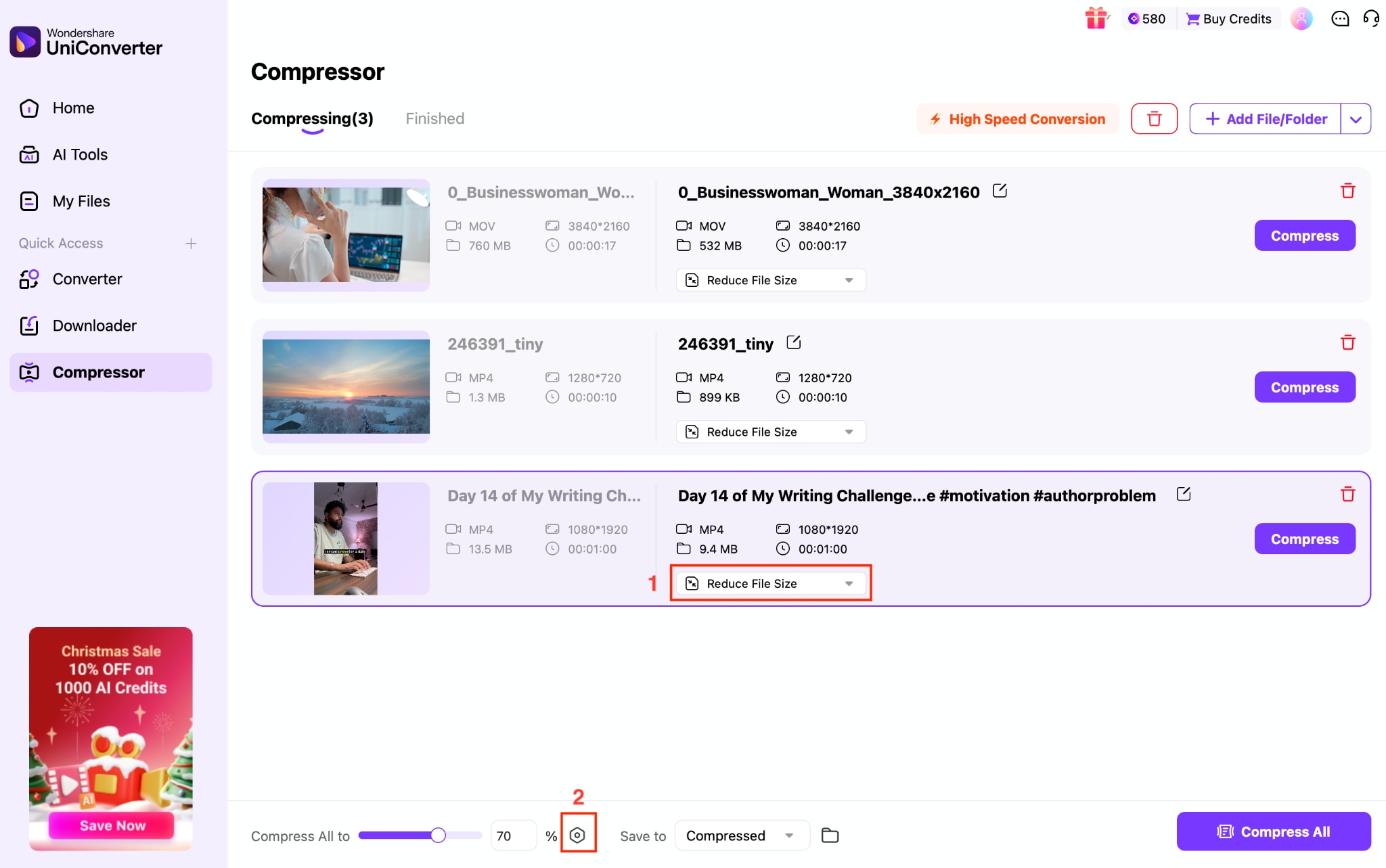Expand the Add File/Folder options chevron
The width and height of the screenshot is (1386, 868).
tap(1356, 118)
